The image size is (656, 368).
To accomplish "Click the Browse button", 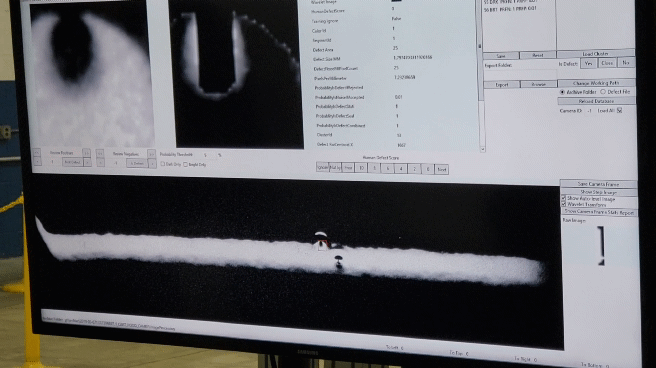I will 538,84.
